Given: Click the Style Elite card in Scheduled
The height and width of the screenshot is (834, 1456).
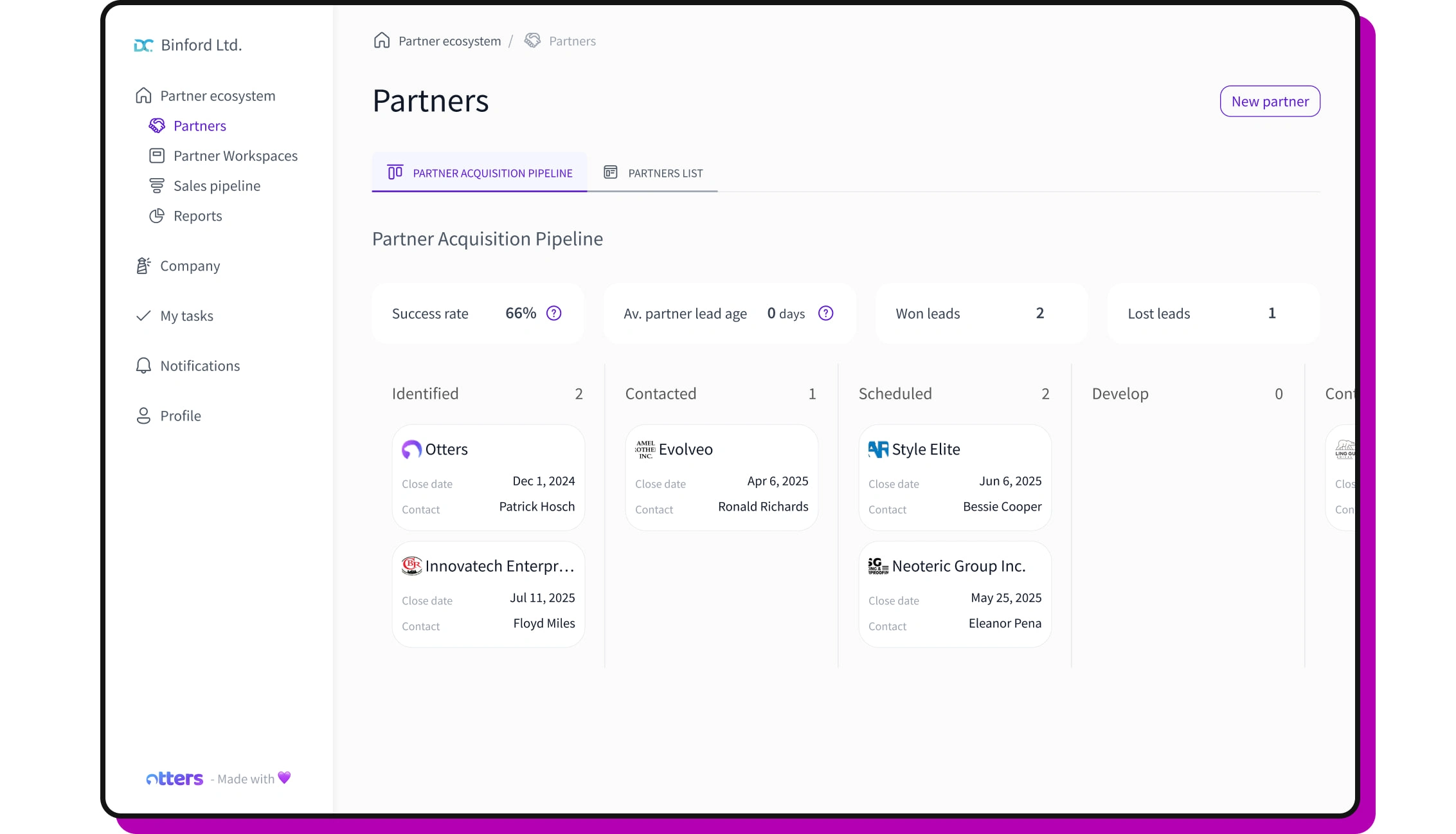Looking at the screenshot, I should [954, 477].
